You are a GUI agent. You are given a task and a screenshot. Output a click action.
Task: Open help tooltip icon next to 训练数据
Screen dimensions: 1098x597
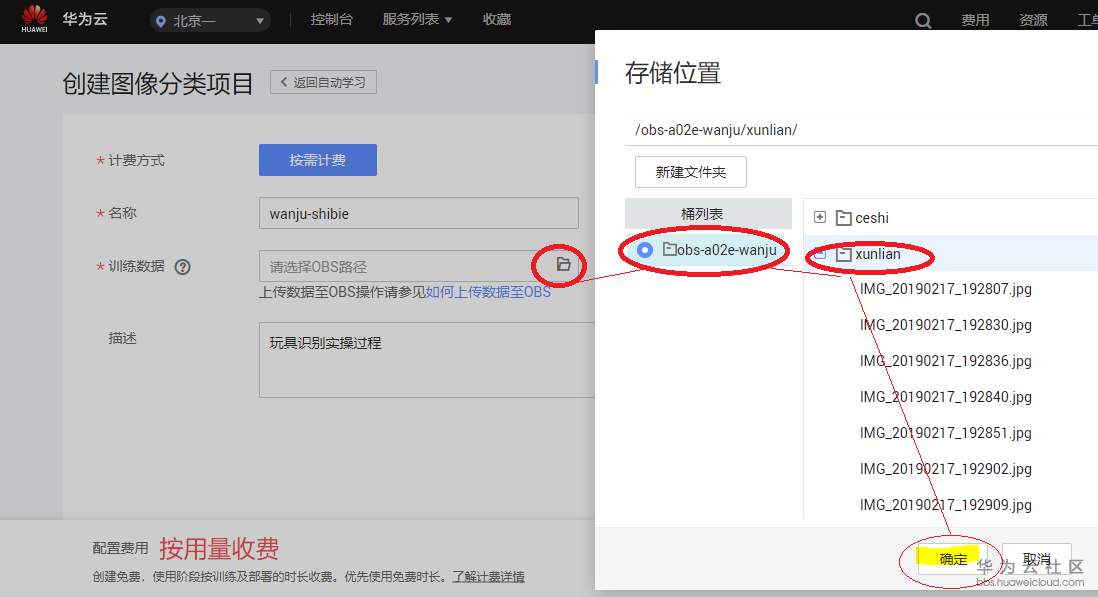pos(182,266)
